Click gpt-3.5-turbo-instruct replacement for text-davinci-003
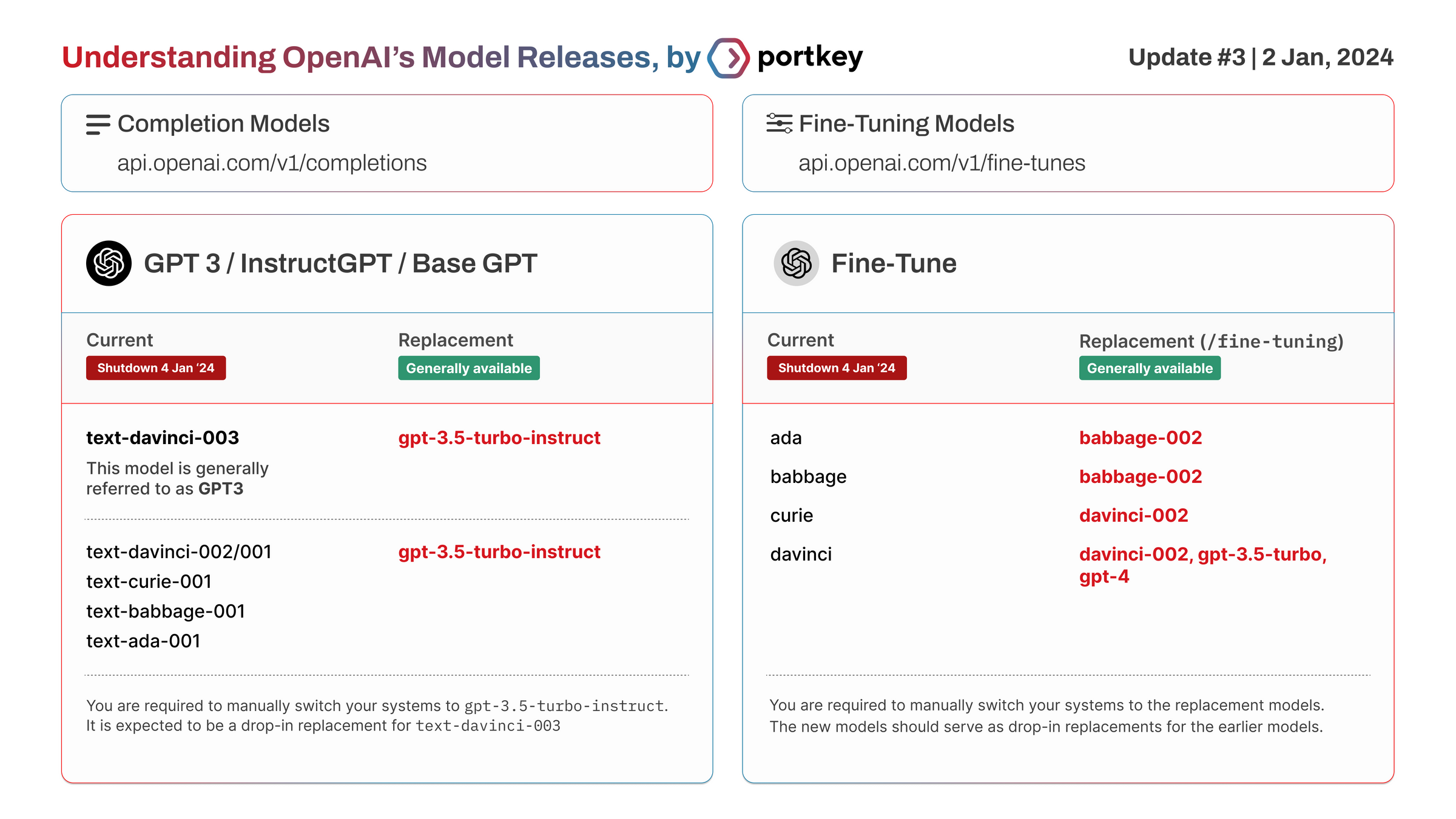The image size is (1456, 819). click(x=499, y=437)
